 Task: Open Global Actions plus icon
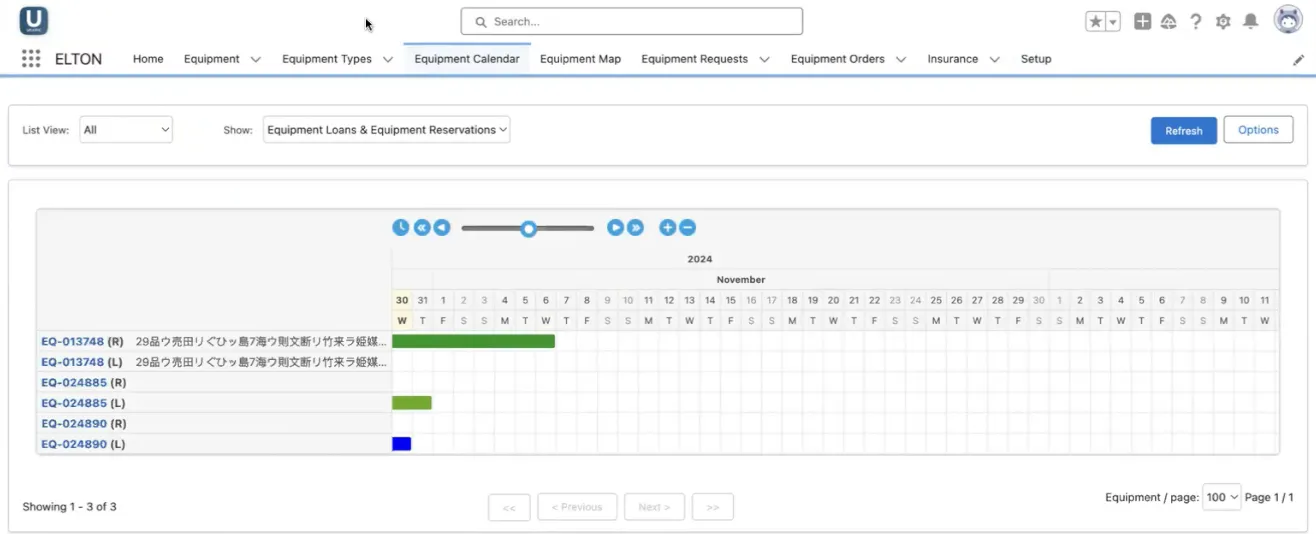(1142, 21)
